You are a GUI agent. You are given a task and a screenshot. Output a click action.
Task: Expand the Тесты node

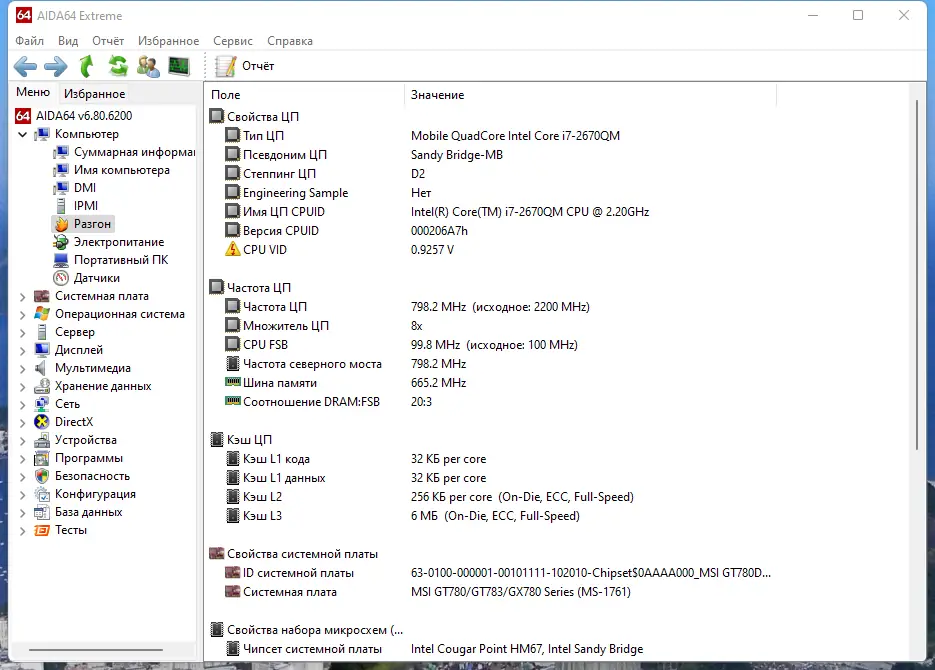tap(22, 531)
